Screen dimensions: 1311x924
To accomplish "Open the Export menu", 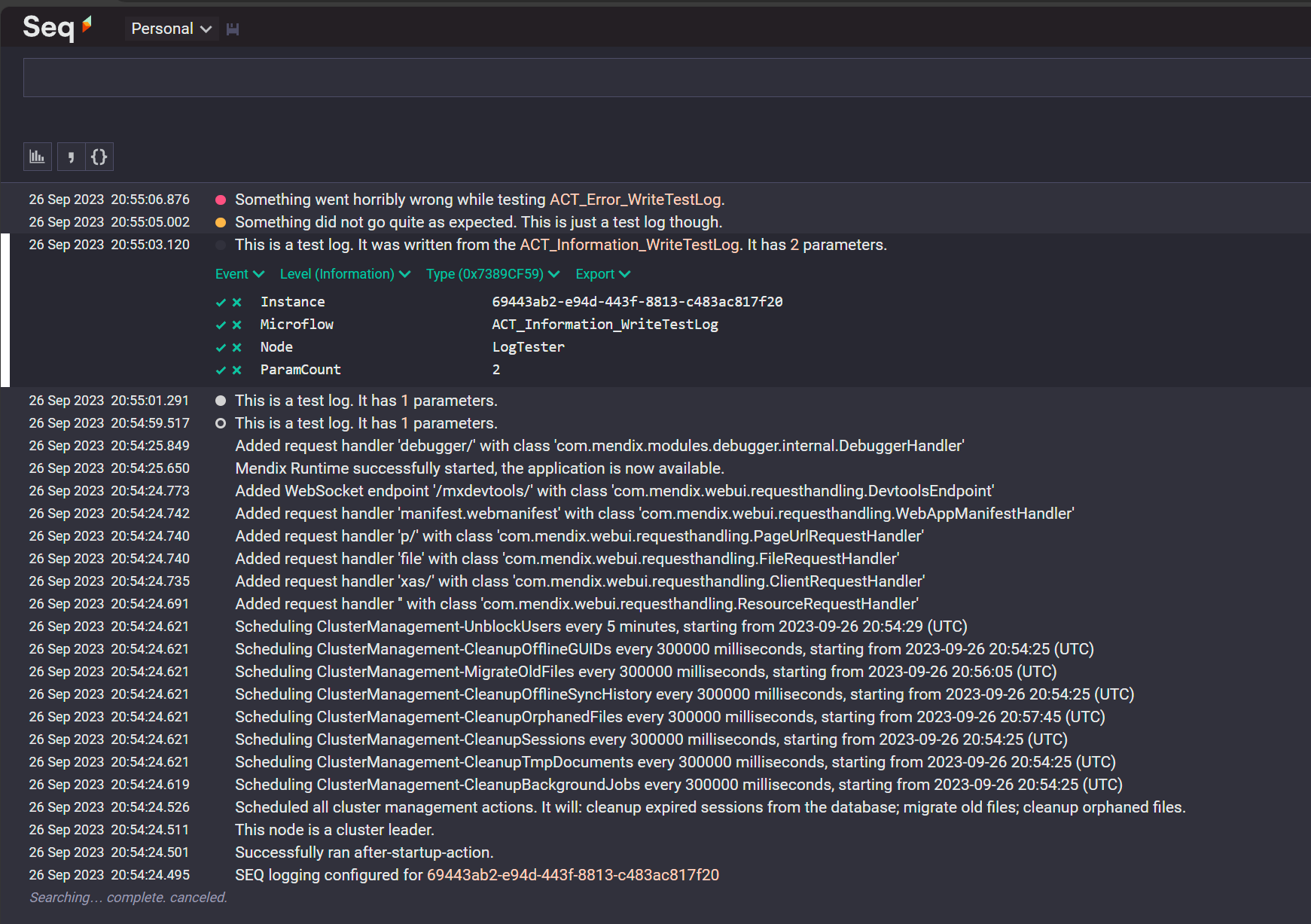I will point(602,274).
